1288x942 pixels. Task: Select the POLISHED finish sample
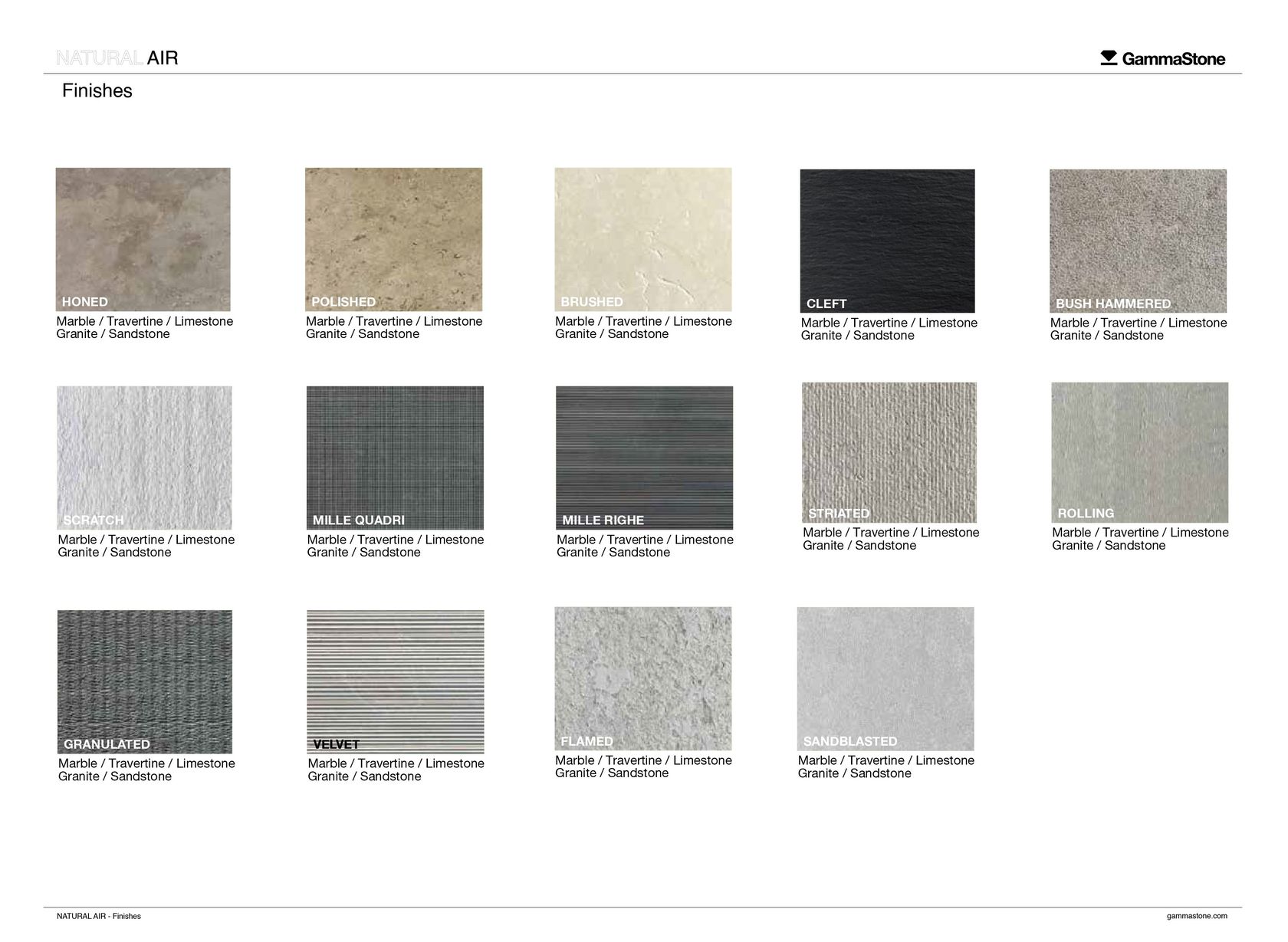point(393,238)
